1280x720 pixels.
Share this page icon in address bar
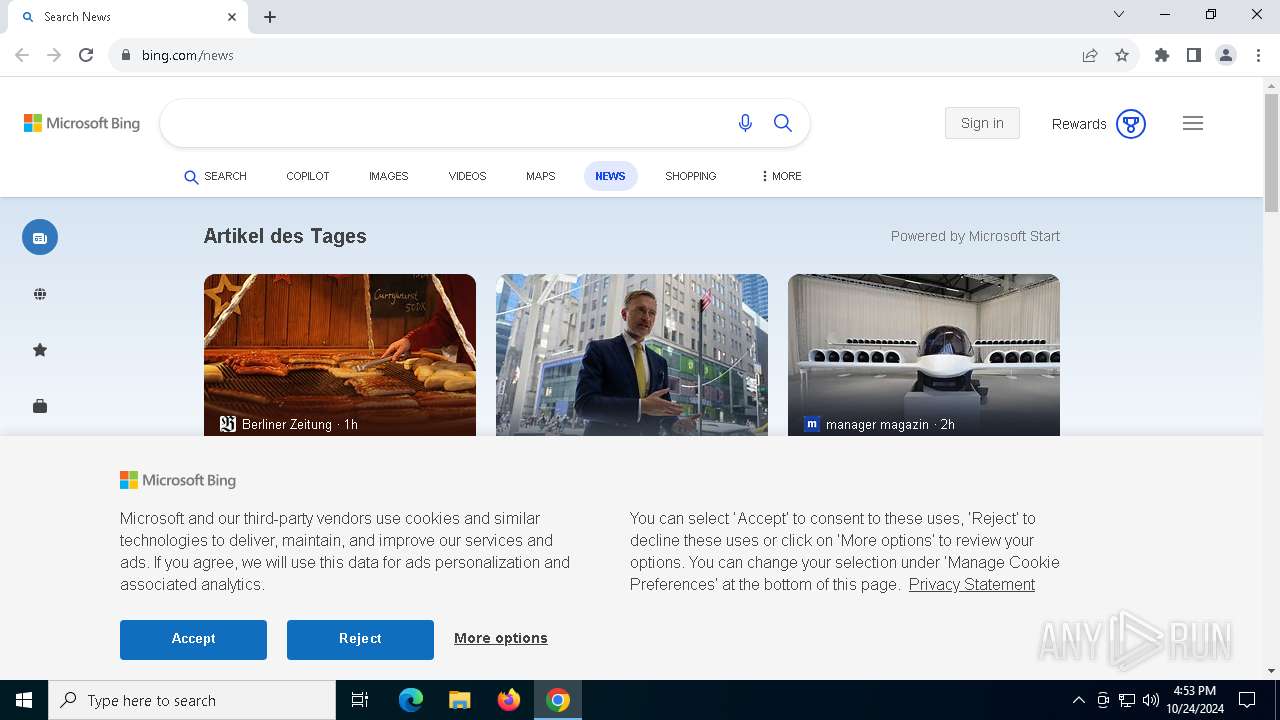coord(1090,55)
